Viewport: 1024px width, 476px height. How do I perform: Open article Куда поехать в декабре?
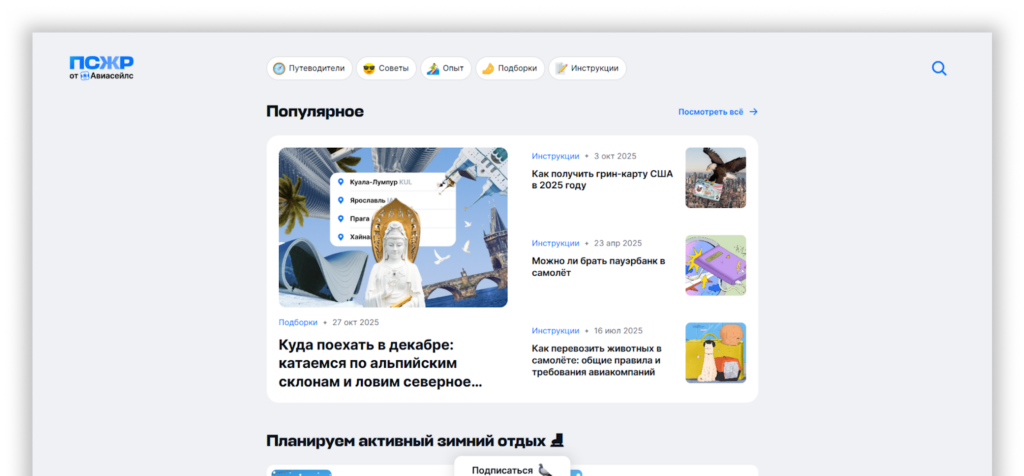(x=380, y=363)
